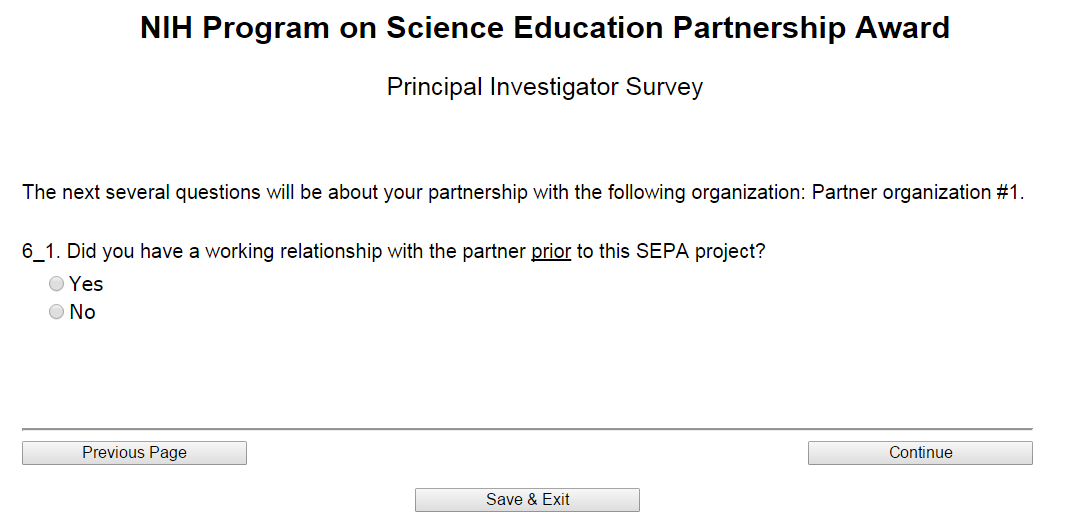Click the horizontal divider above the buttons
This screenshot has width=1076, height=529.
(x=527, y=429)
